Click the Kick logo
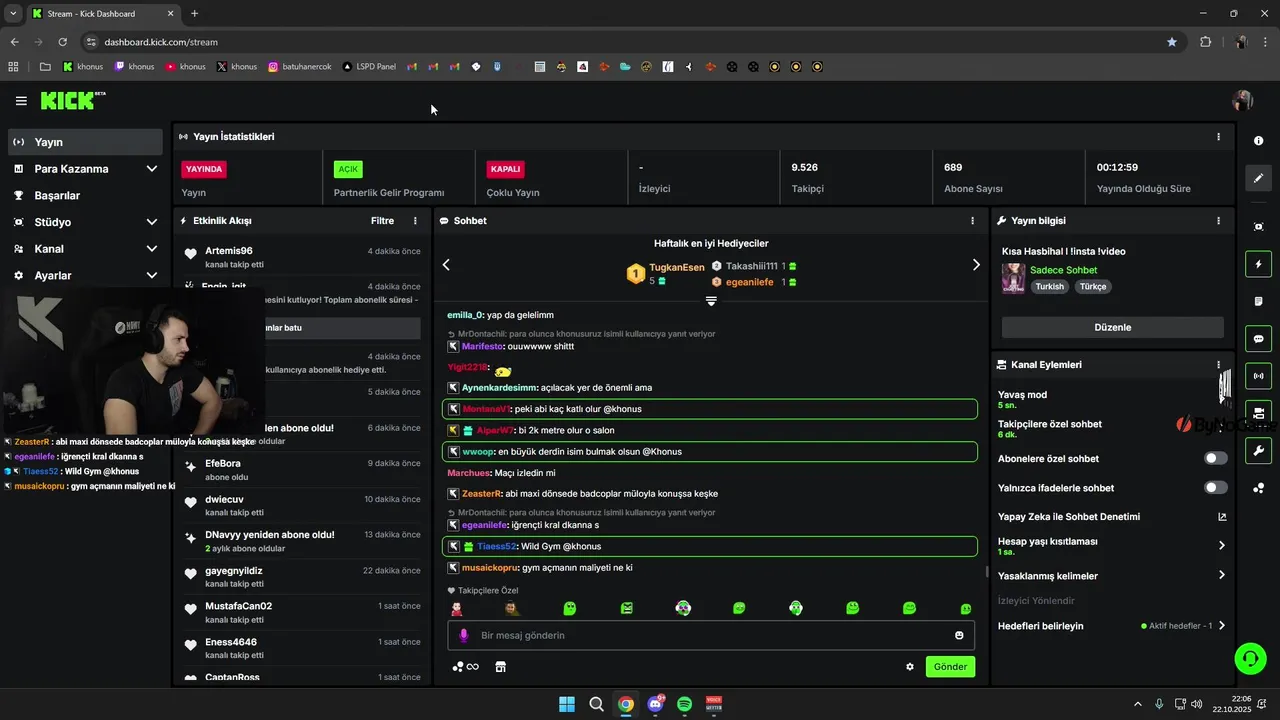 click(x=72, y=100)
